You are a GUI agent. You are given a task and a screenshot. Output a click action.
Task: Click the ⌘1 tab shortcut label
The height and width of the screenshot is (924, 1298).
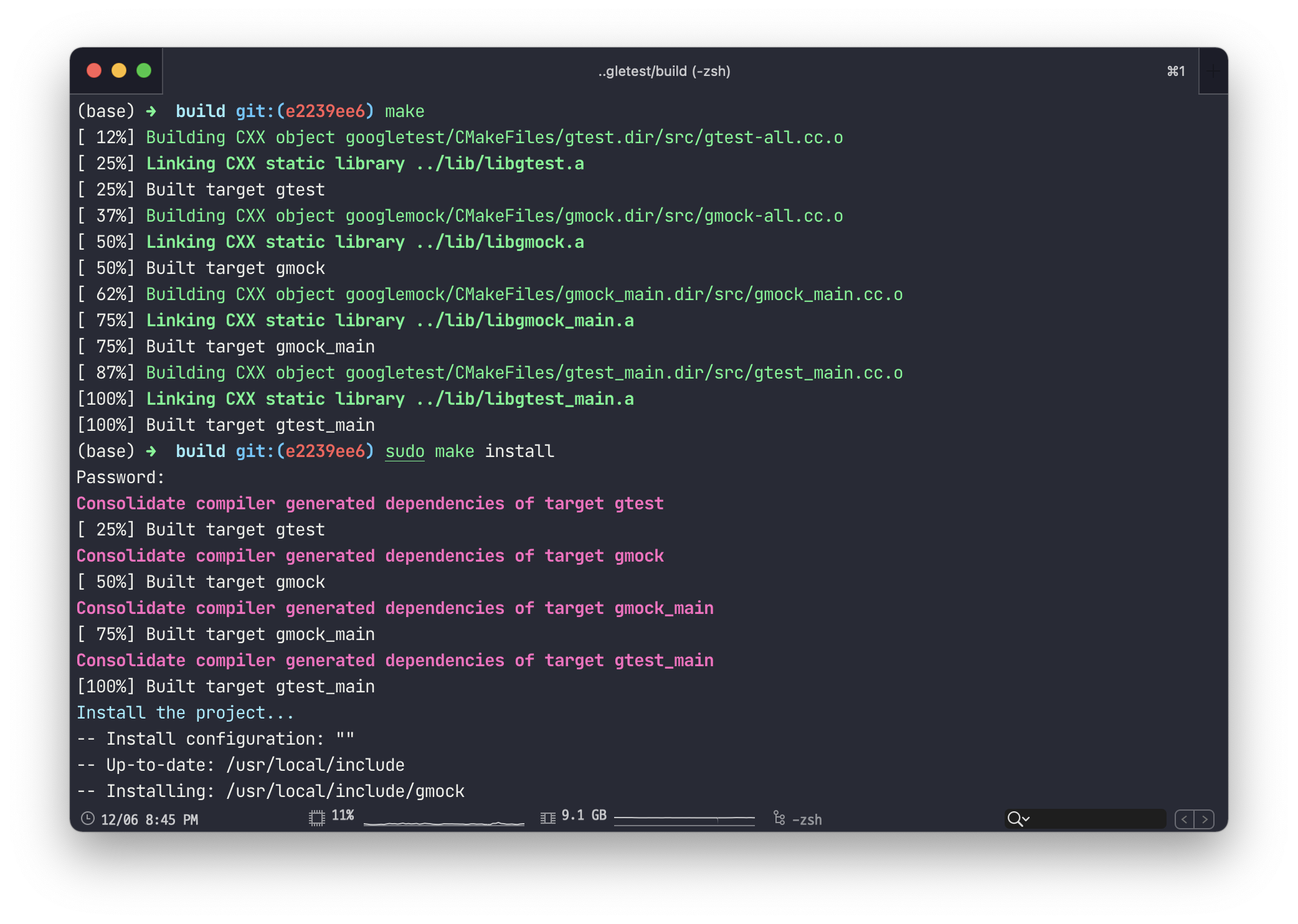[x=1175, y=71]
